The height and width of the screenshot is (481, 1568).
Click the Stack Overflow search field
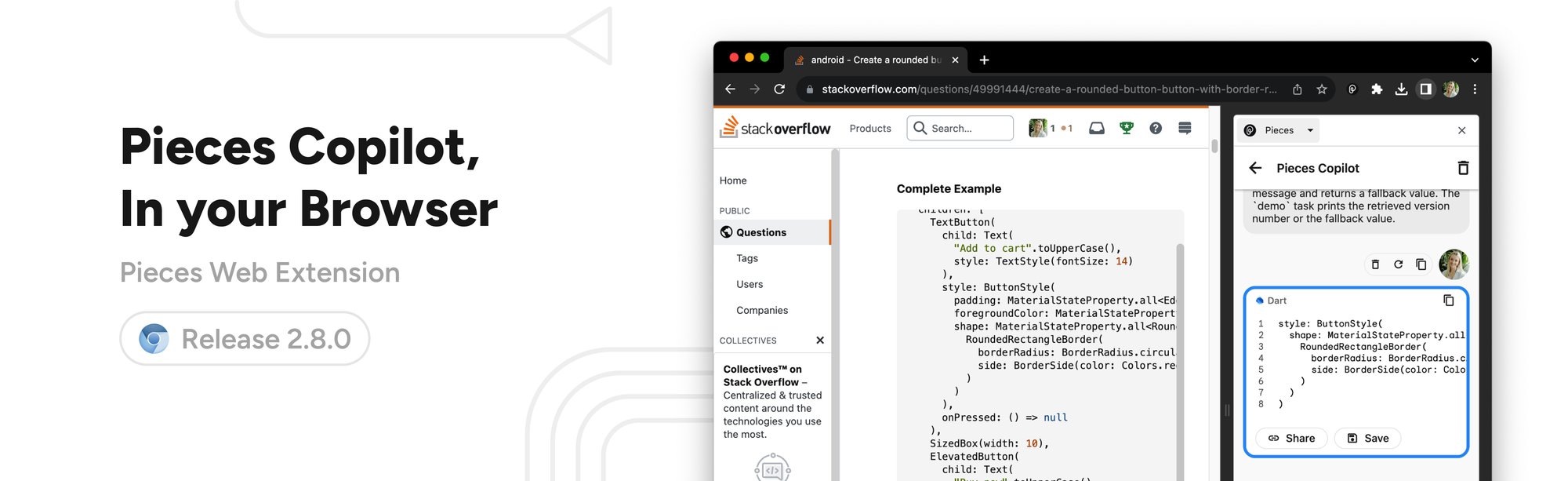pos(960,128)
